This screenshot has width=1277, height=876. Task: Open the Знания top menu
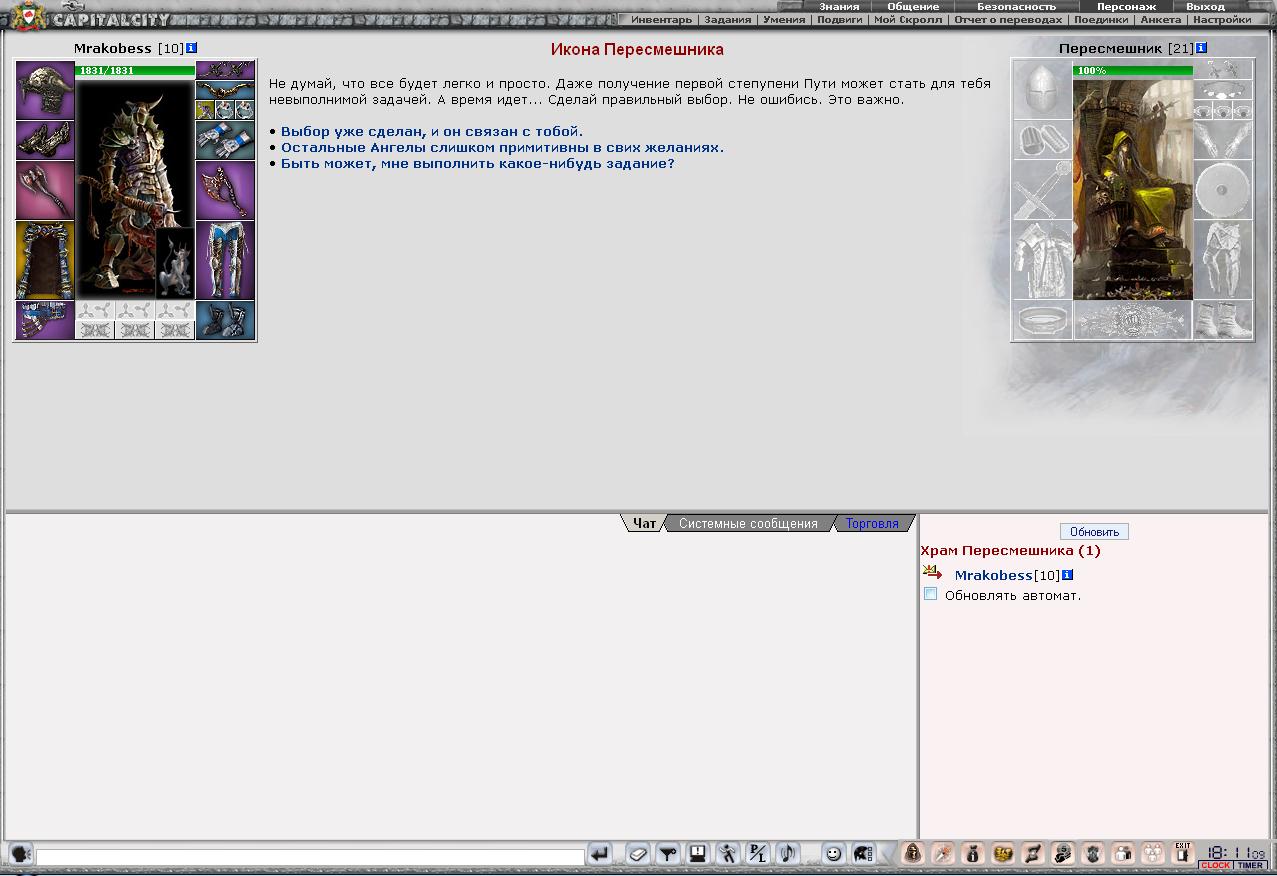point(839,6)
